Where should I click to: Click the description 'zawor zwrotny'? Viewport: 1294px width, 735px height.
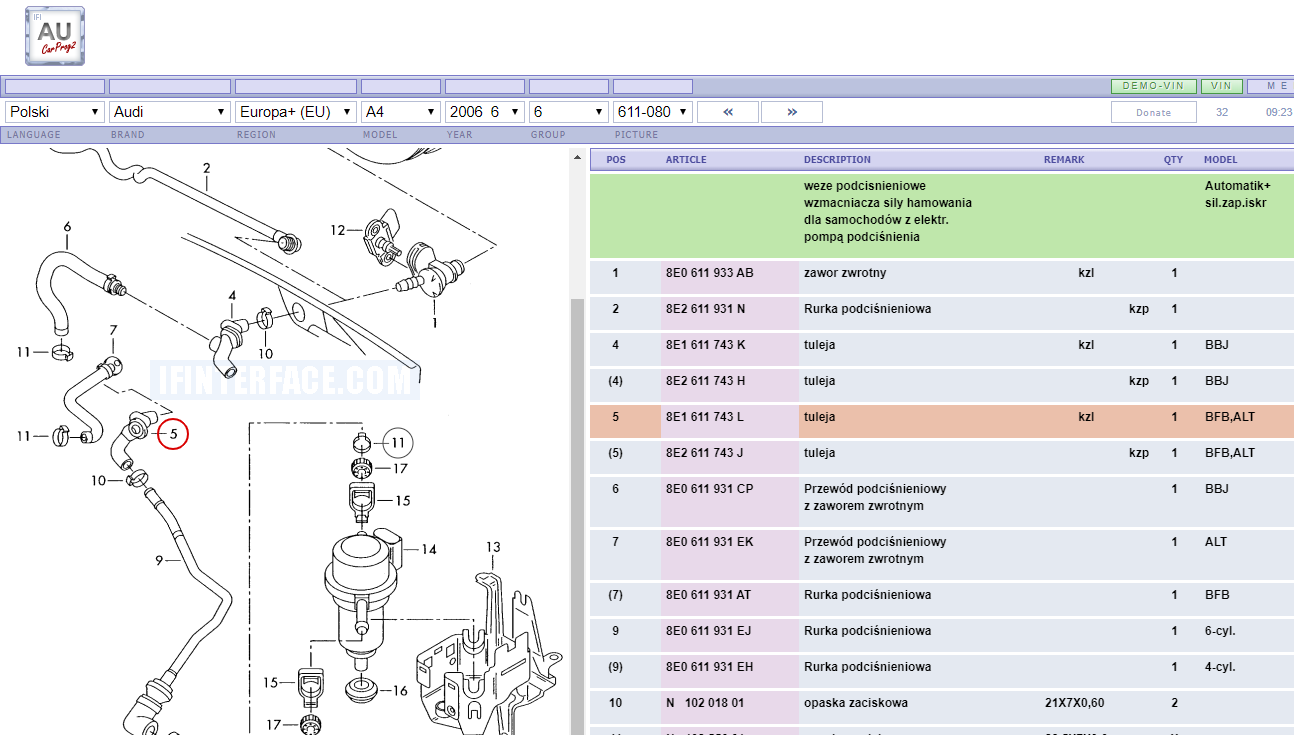(845, 273)
